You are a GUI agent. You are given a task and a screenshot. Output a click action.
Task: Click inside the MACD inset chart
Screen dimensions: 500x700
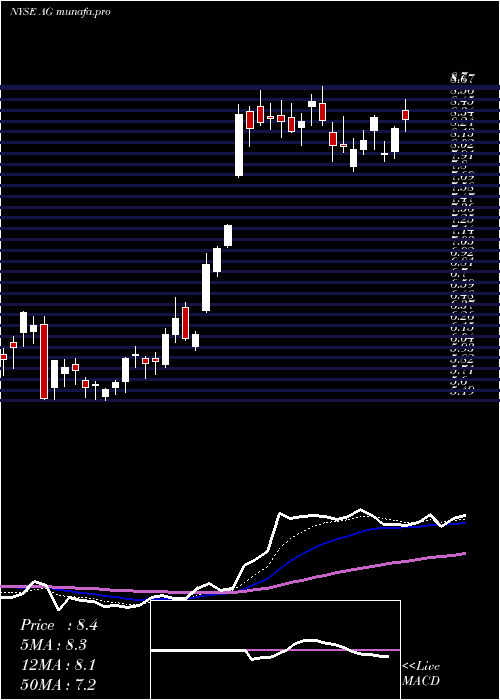pyautogui.click(x=275, y=650)
